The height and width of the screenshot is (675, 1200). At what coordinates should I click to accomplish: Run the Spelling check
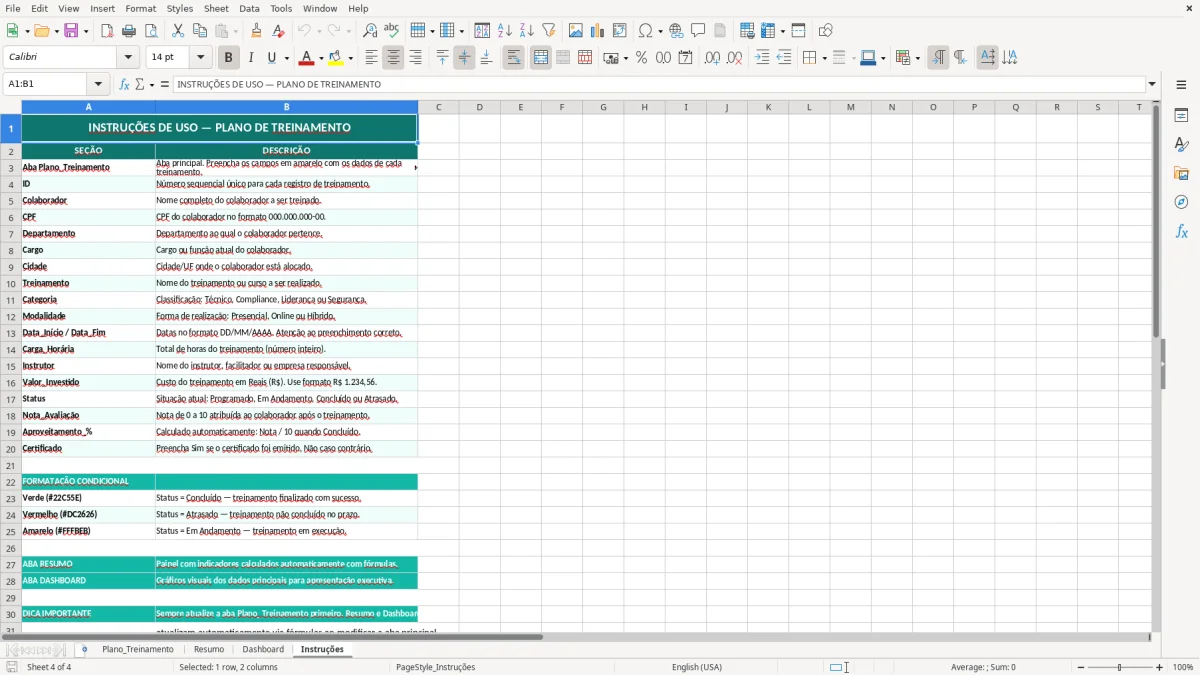click(392, 31)
